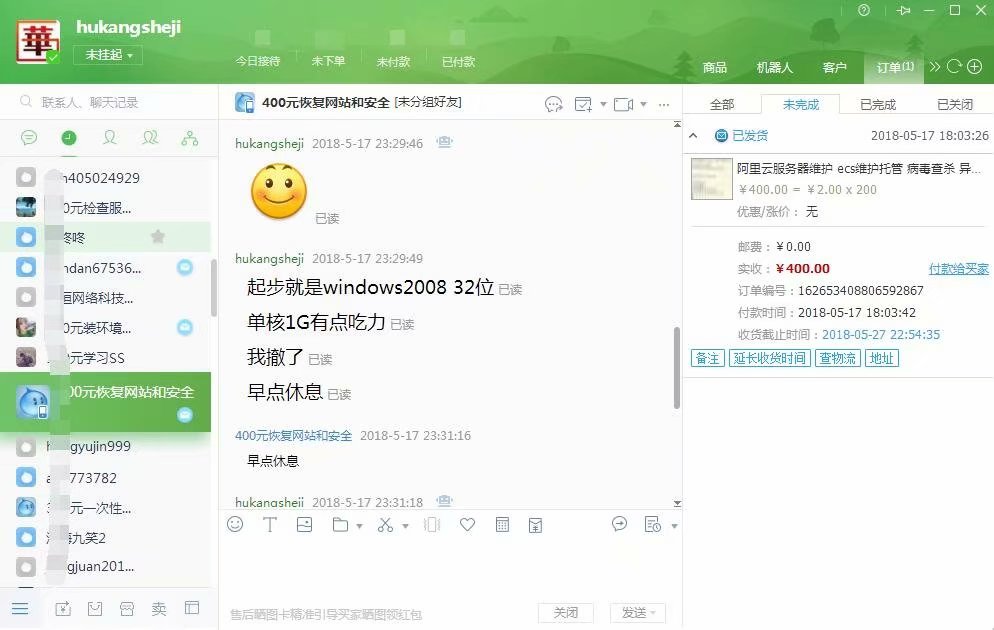Toggle the star on the 咚咚 contact
The width and height of the screenshot is (994, 630).
click(x=158, y=237)
